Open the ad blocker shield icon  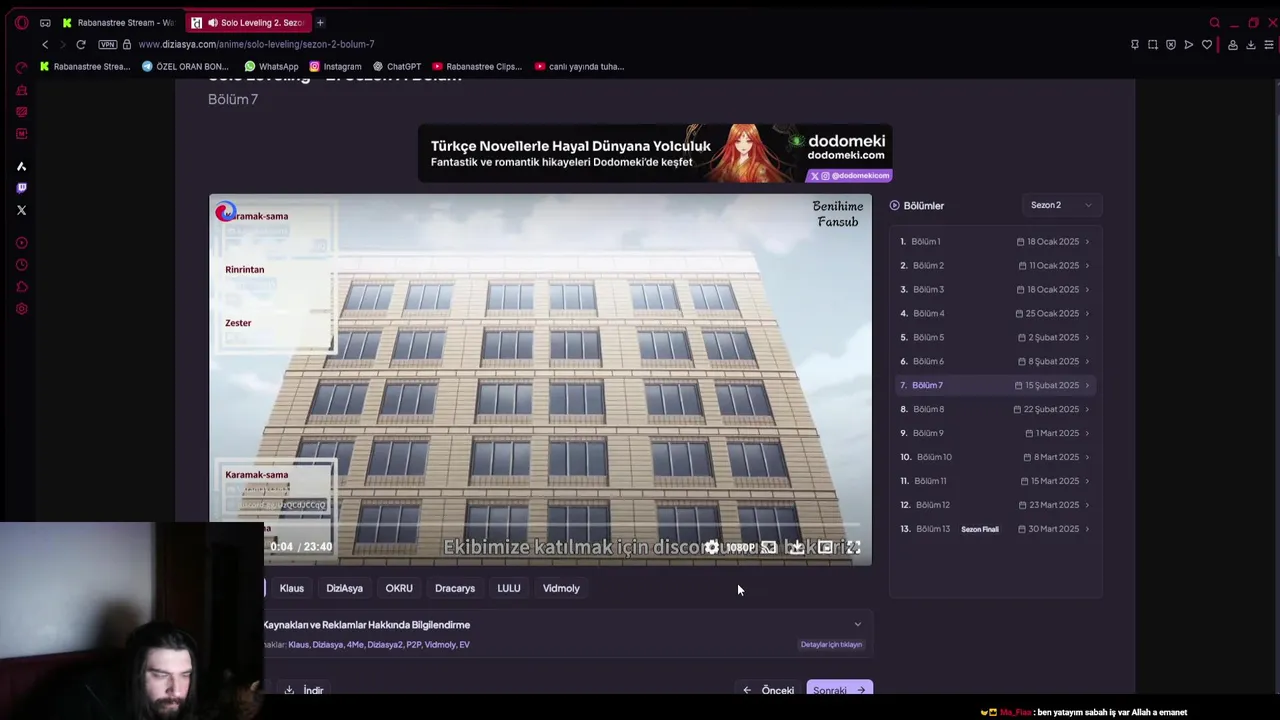(1170, 44)
